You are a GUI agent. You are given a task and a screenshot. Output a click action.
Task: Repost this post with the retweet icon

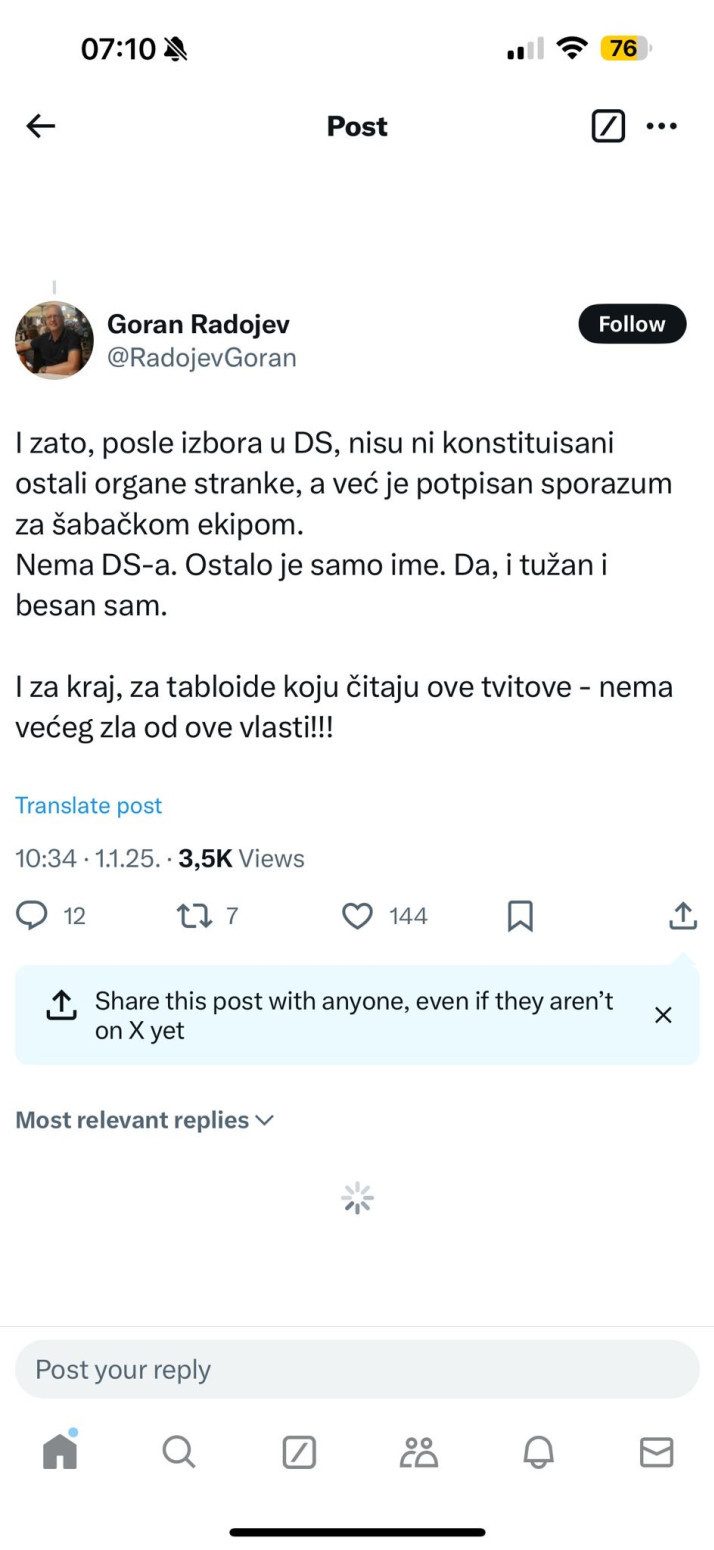[194, 915]
